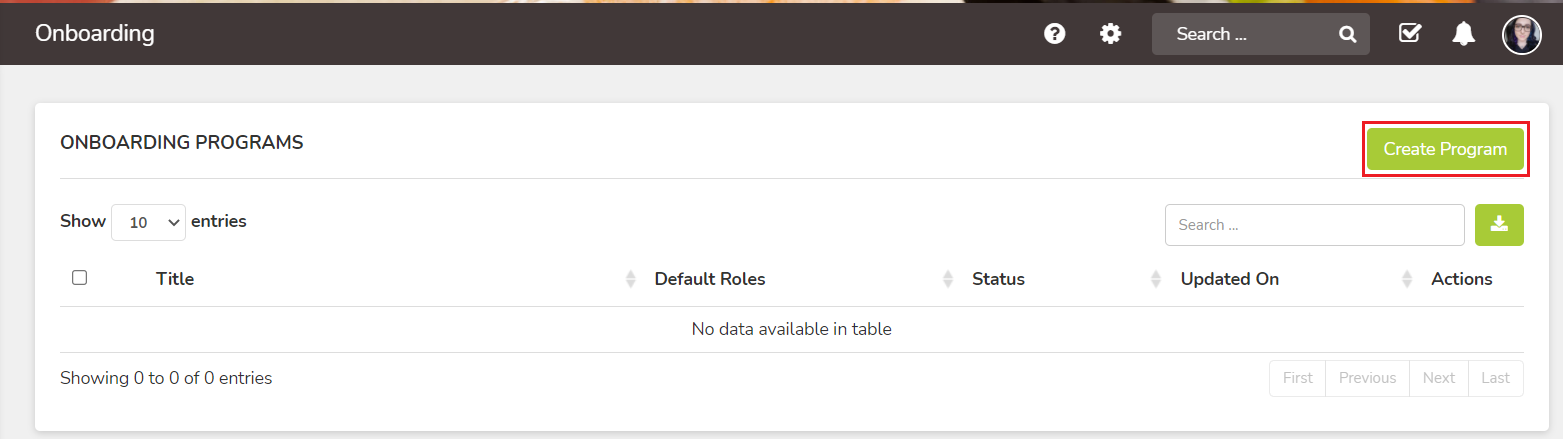Click the Create Program button
Image resolution: width=1563 pixels, height=439 pixels.
(1445, 150)
